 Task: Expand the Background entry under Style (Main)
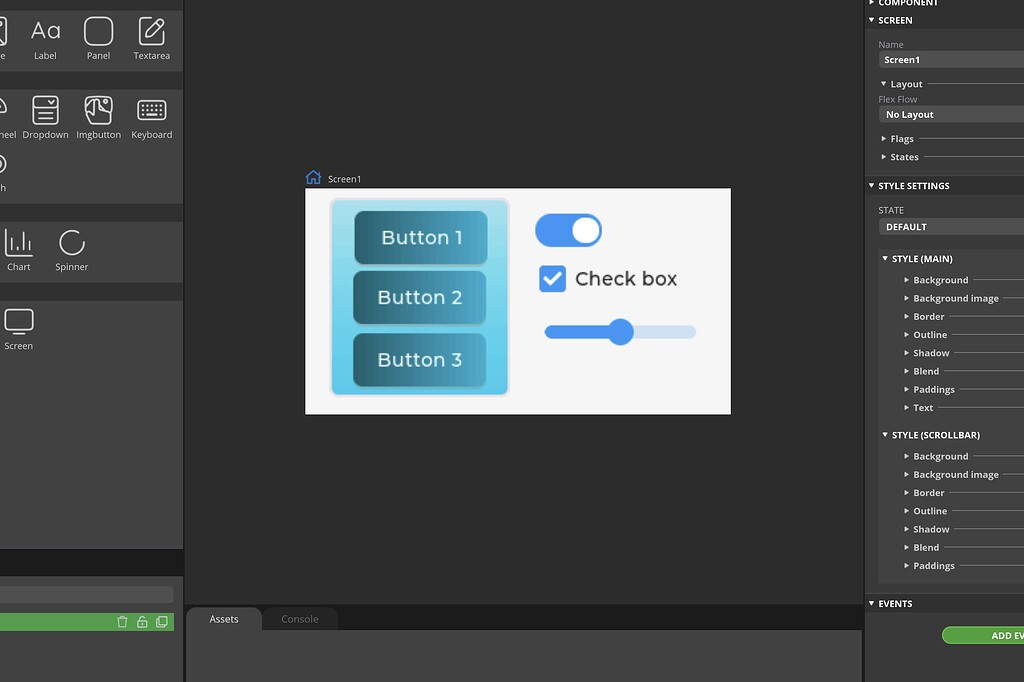coord(940,280)
